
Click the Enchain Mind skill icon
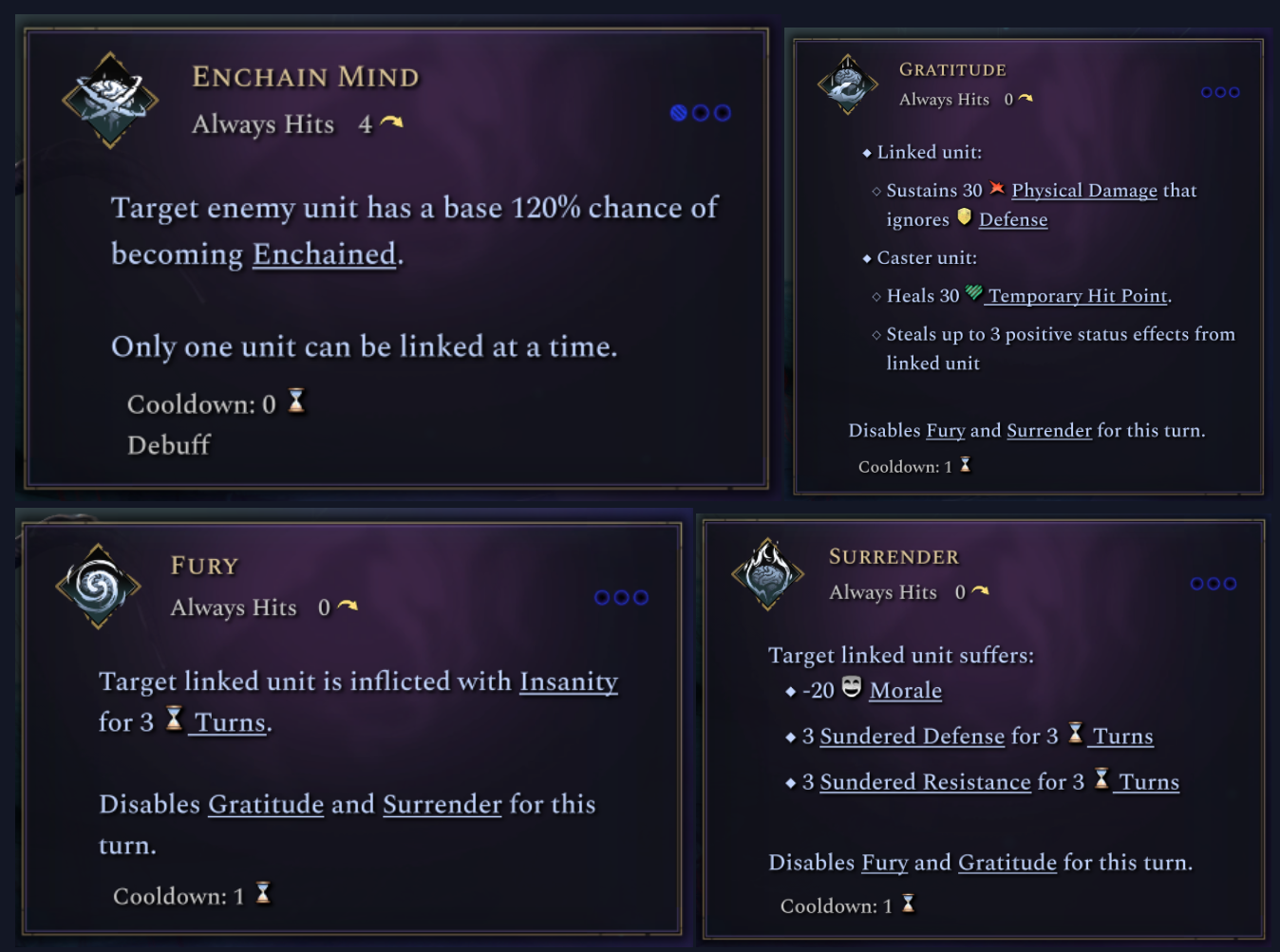point(110,100)
